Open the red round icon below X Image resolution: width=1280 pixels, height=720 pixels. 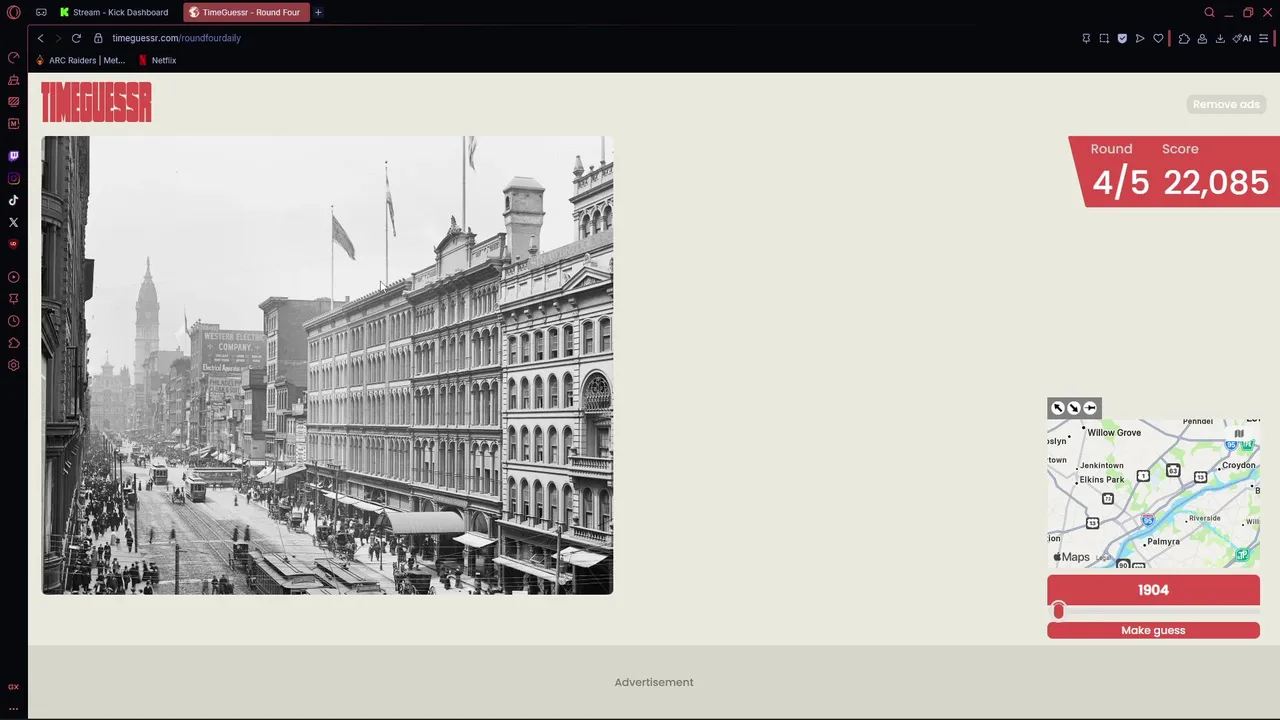click(x=13, y=244)
